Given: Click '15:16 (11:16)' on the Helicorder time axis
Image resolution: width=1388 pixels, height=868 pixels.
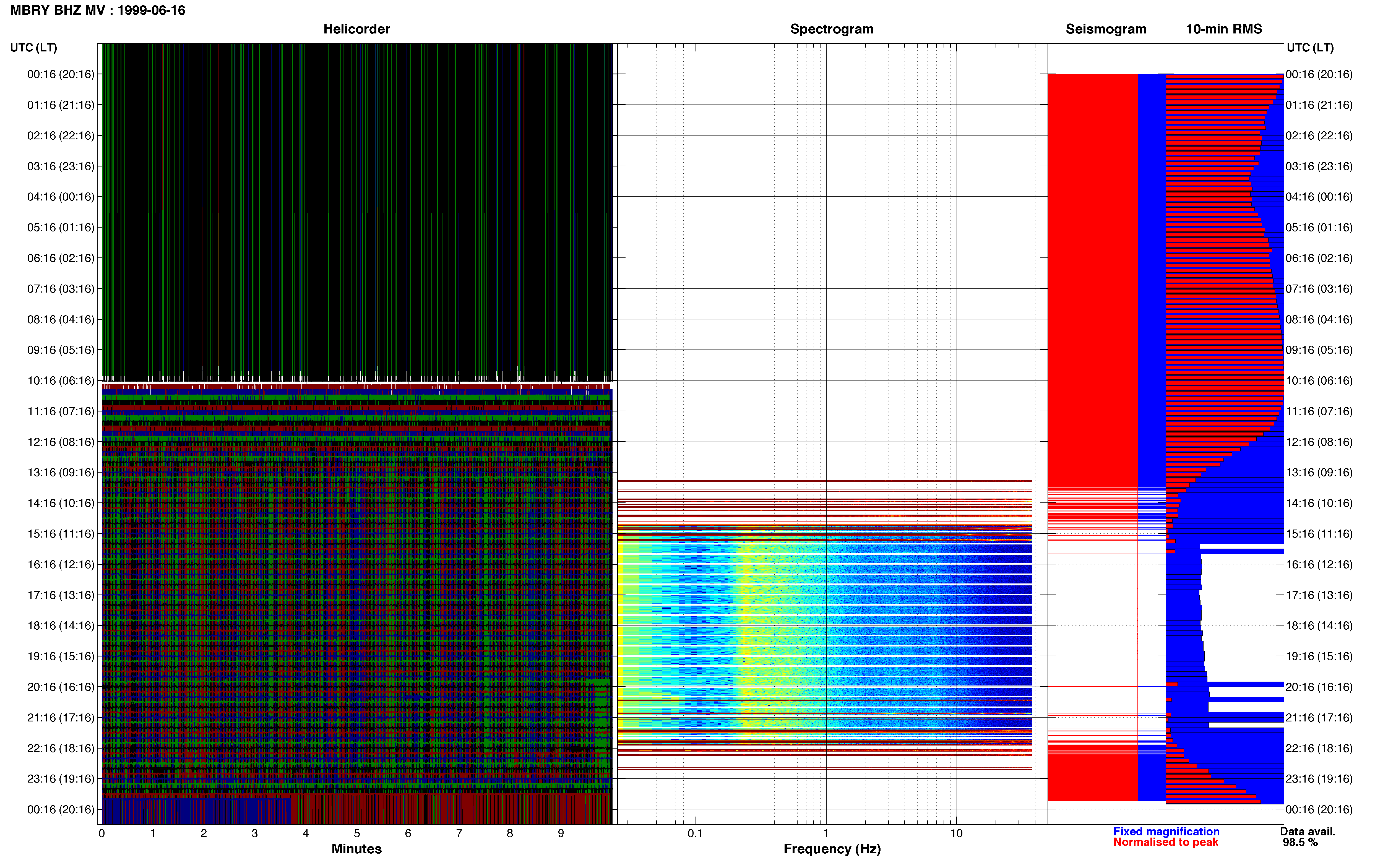Looking at the screenshot, I should tap(61, 533).
